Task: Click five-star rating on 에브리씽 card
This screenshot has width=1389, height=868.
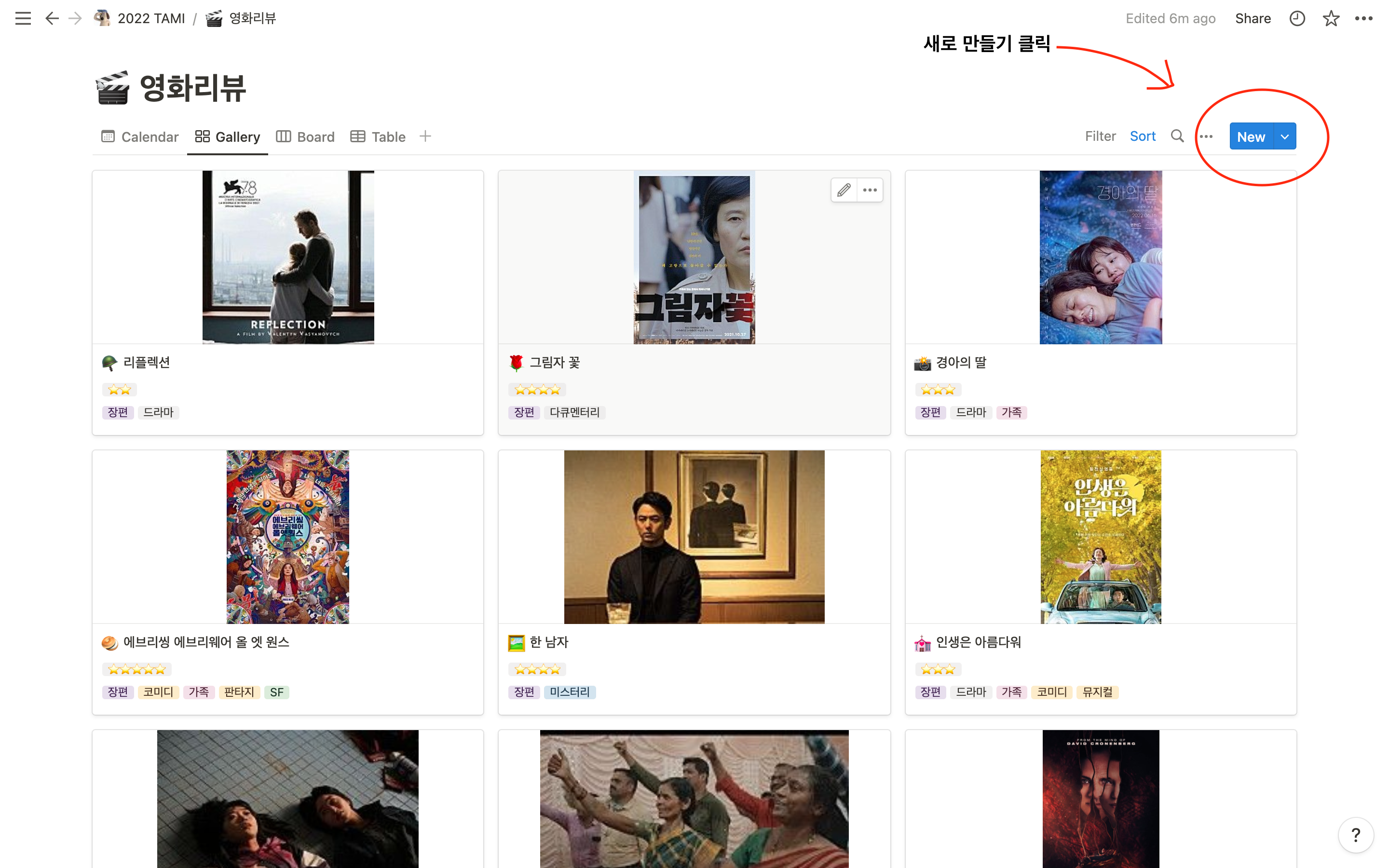Action: point(136,669)
